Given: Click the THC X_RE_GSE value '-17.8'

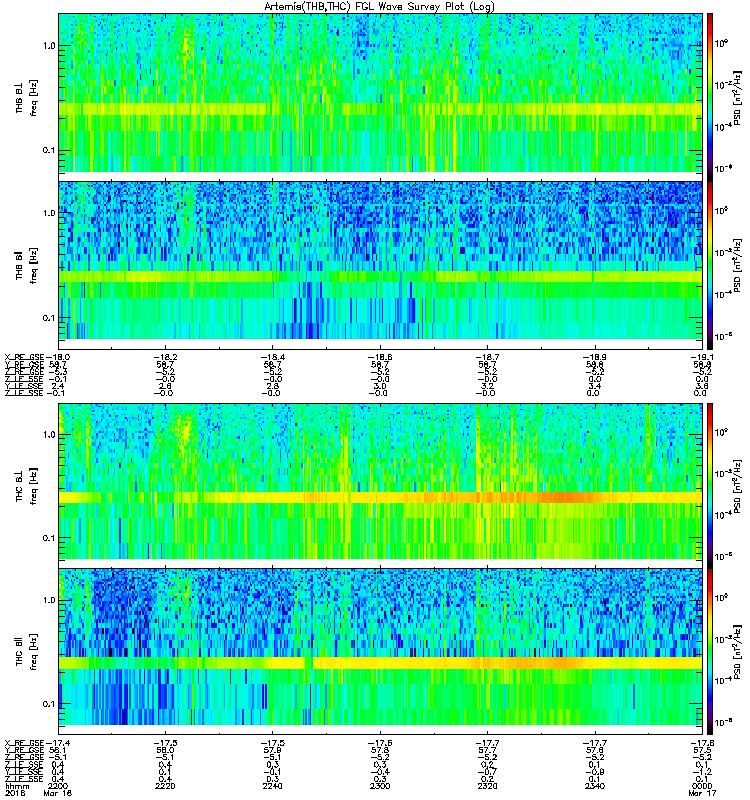Looking at the screenshot, I should [702, 743].
